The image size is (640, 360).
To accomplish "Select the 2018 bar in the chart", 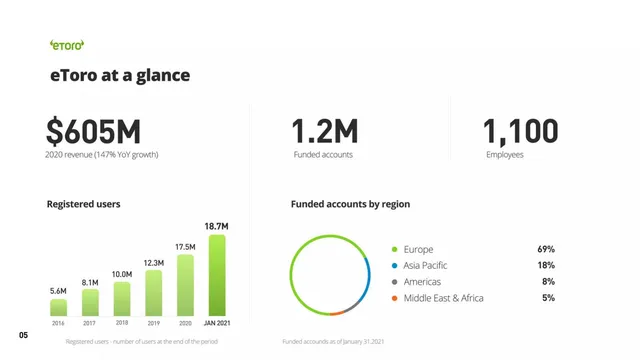I will point(122,299).
